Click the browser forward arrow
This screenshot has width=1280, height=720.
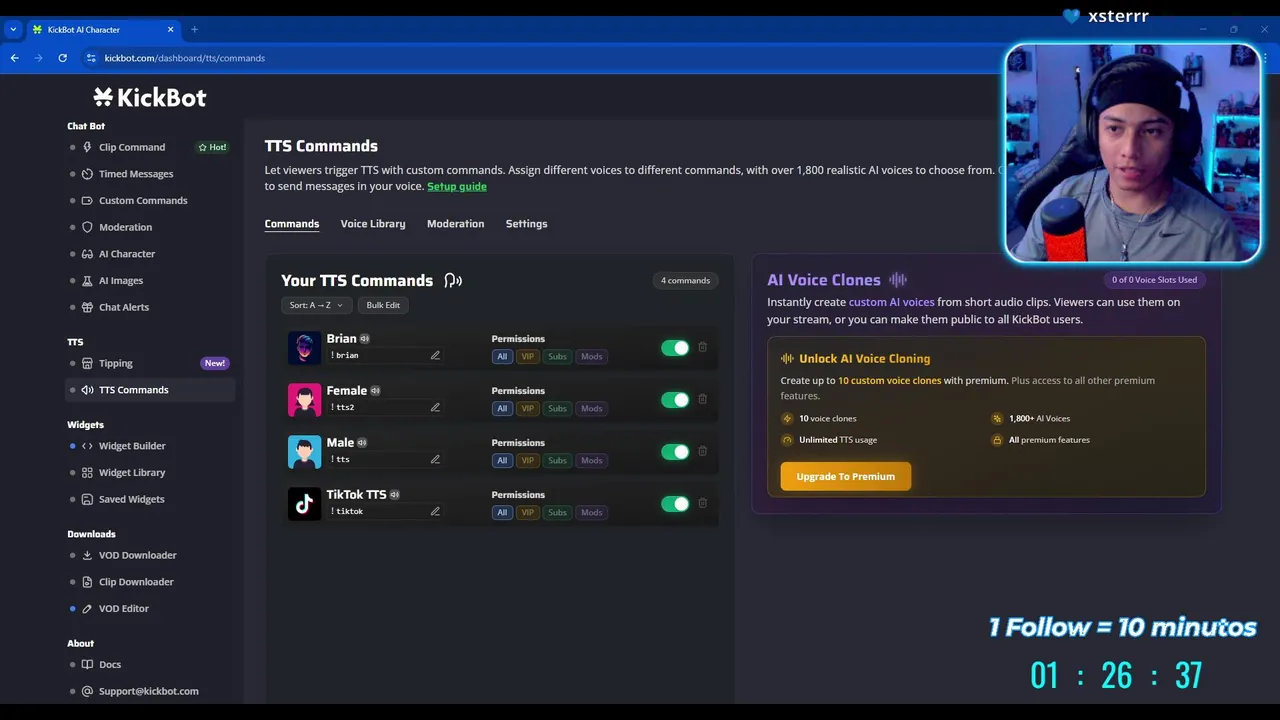39,58
